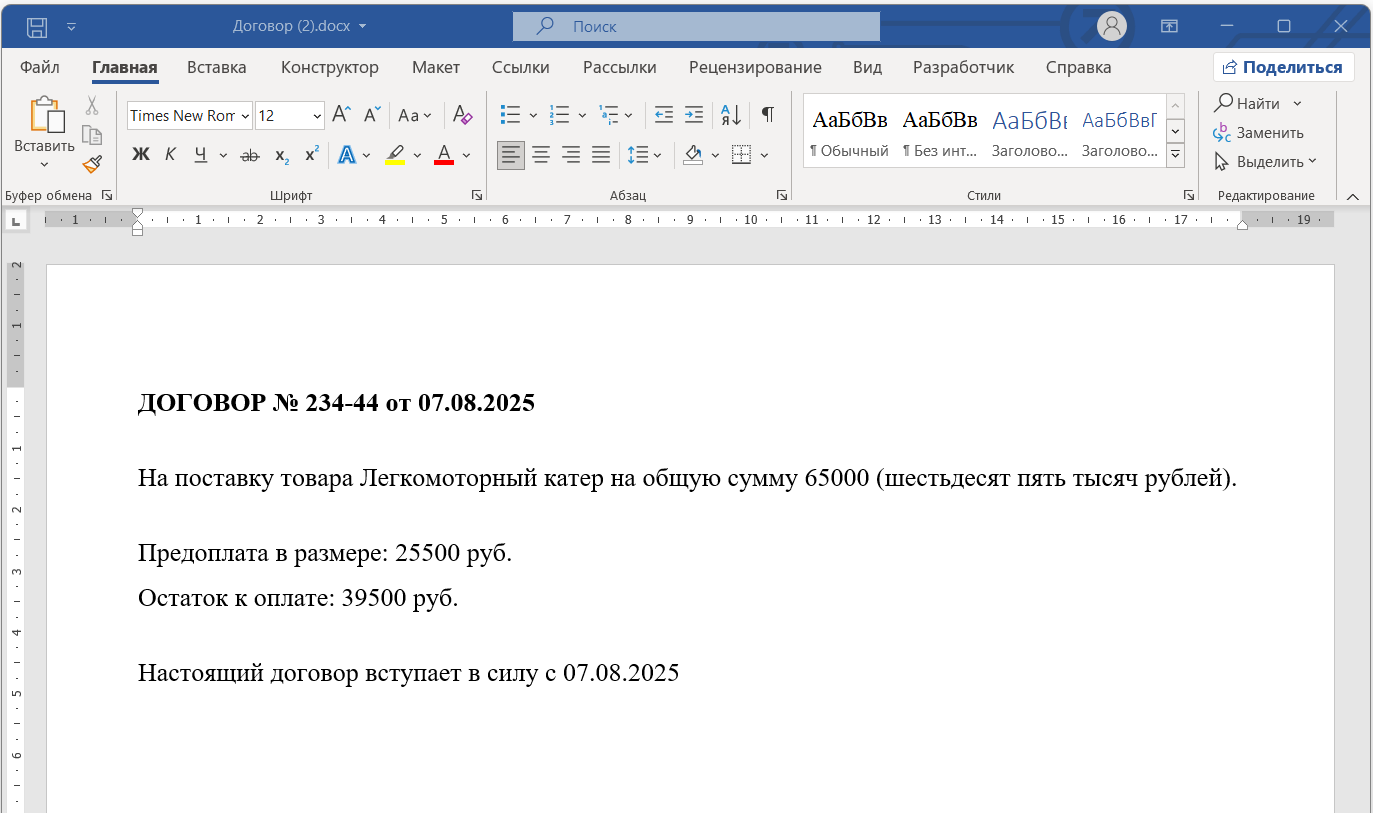Expand the styles gallery list
Viewport: 1373px width, 813px height.
point(1176,154)
